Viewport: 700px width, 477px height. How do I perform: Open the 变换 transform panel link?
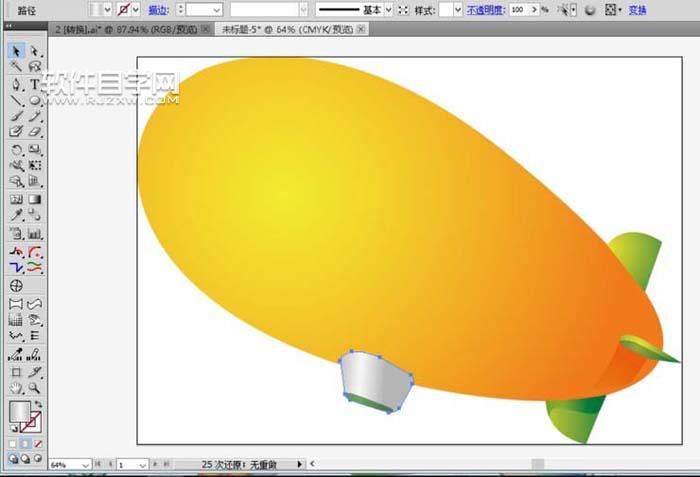click(x=638, y=10)
